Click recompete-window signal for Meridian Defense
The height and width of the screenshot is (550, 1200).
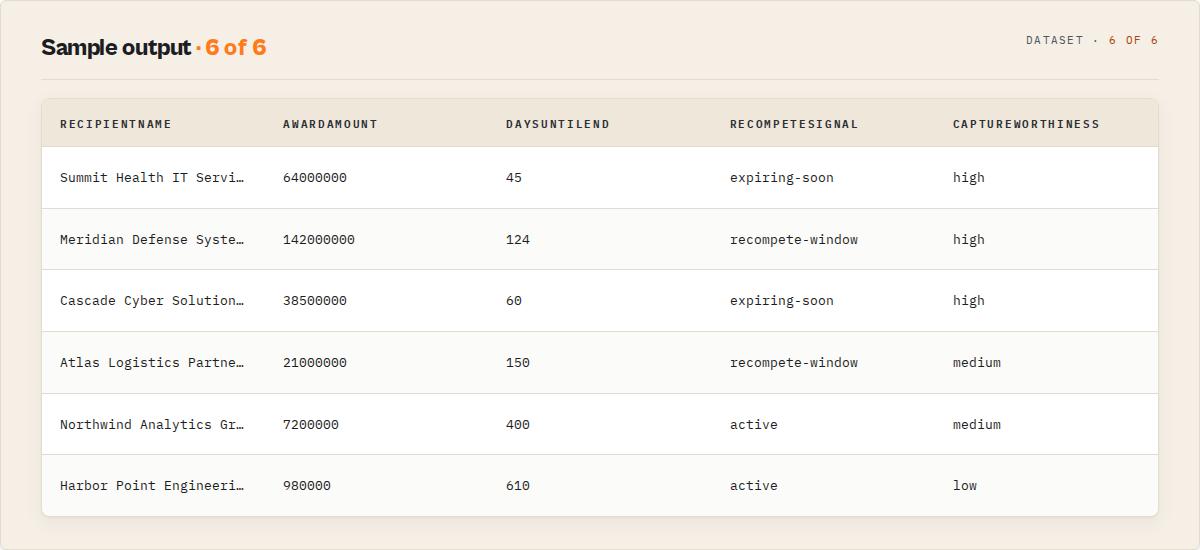794,240
